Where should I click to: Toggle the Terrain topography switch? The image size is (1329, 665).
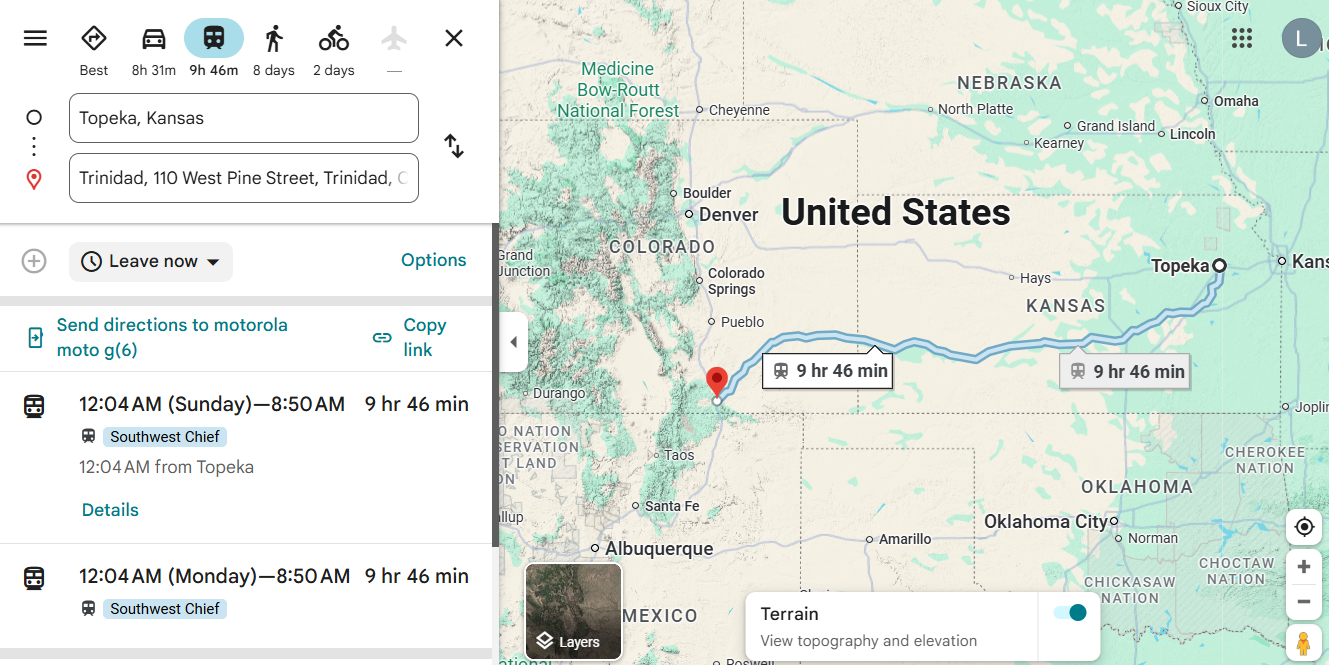coord(1069,612)
